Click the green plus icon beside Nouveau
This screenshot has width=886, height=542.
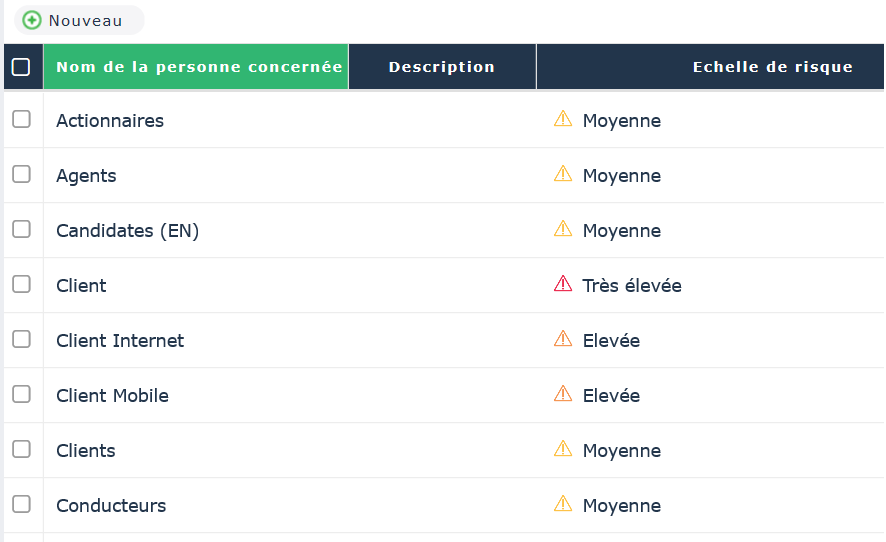[32, 20]
